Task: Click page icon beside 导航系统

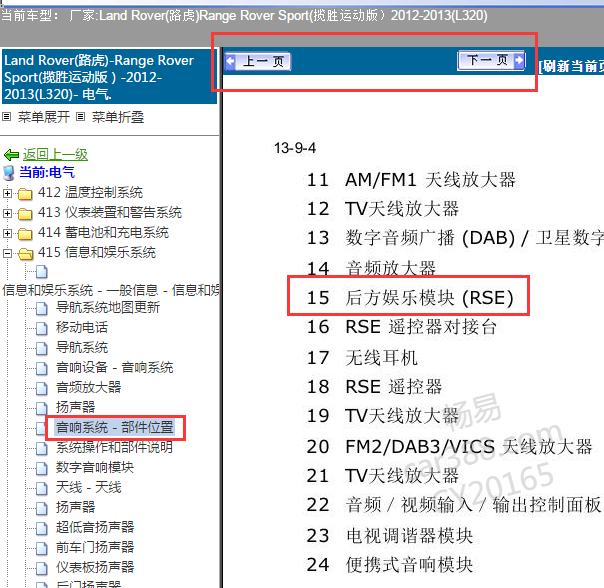Action: (x=42, y=348)
